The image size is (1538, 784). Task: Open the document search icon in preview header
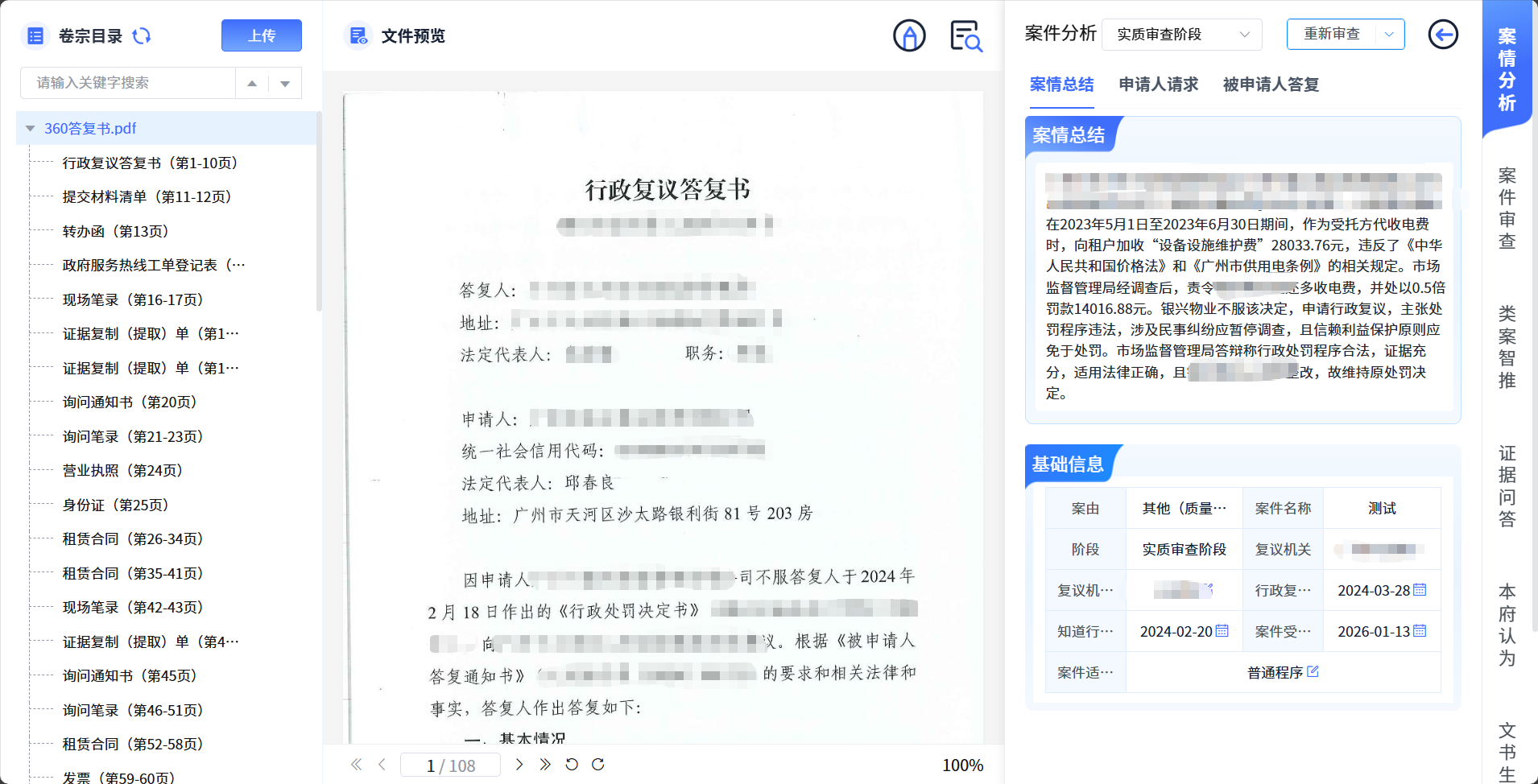tap(965, 36)
